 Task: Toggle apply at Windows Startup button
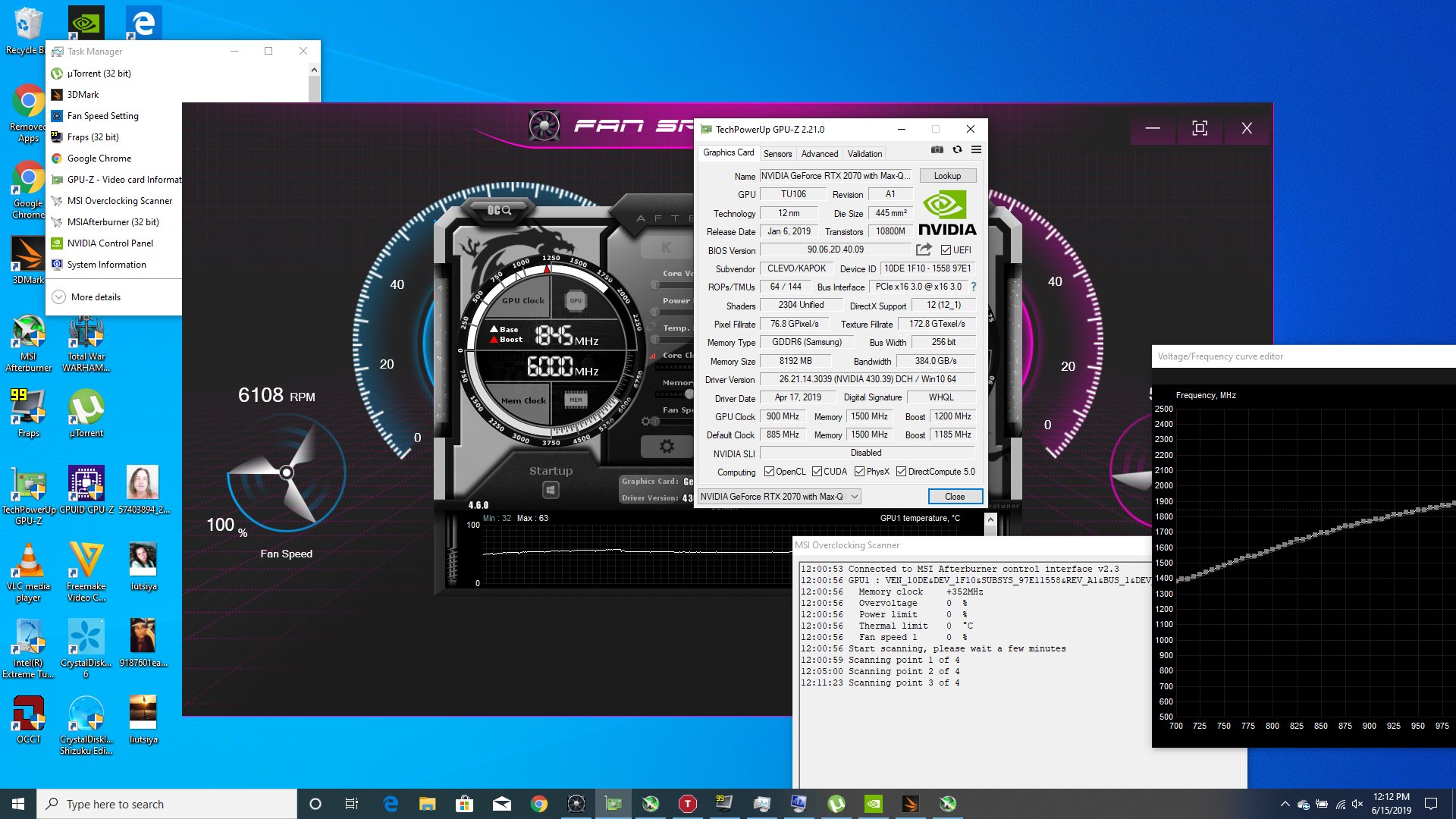pyautogui.click(x=551, y=490)
